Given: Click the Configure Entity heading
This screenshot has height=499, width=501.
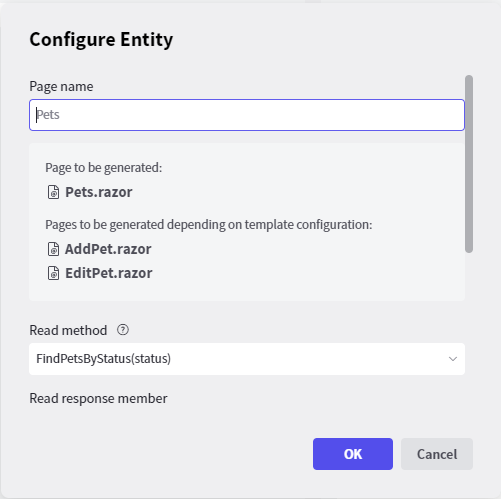Looking at the screenshot, I should (101, 40).
